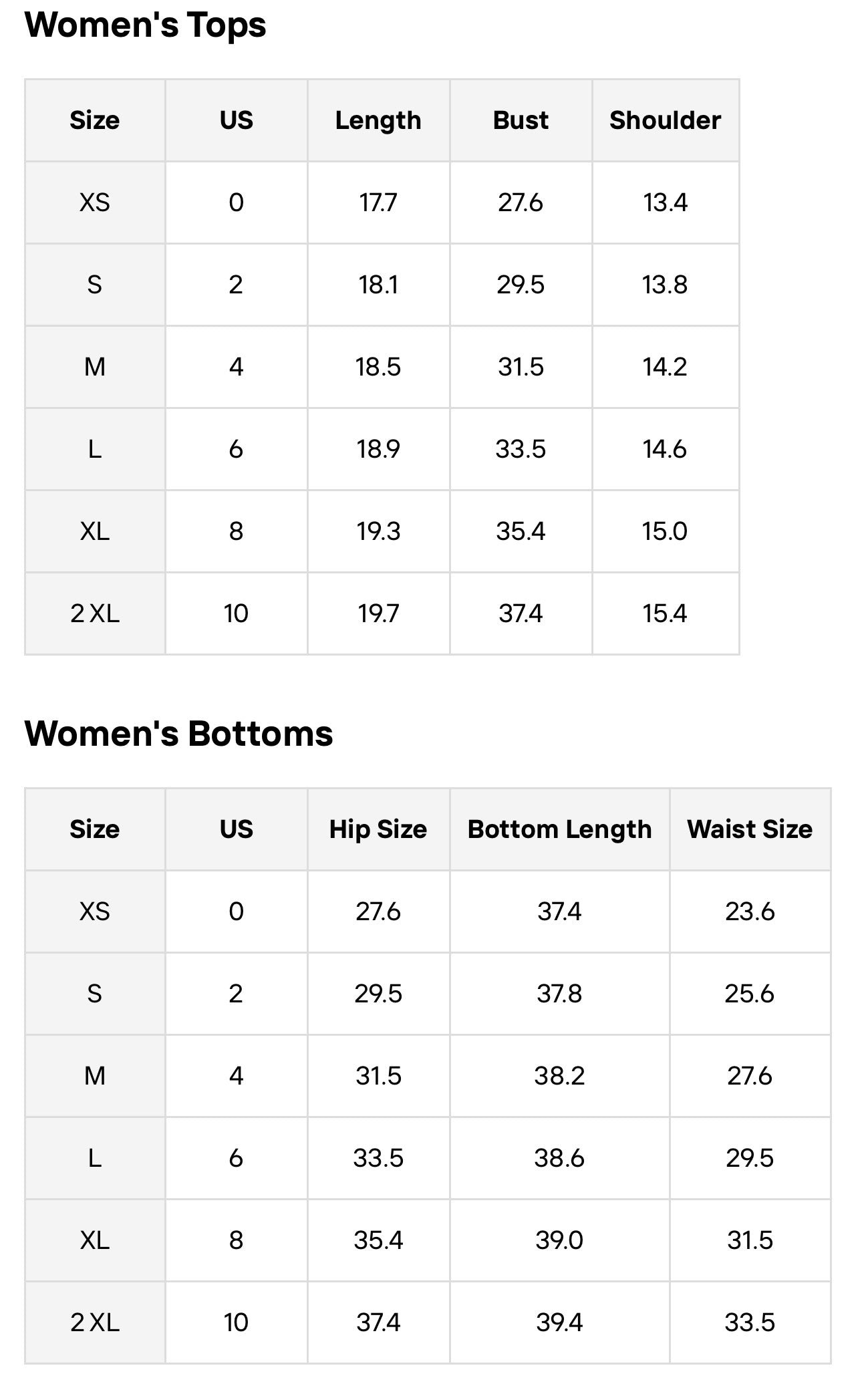Viewport: 862px width, 1400px height.
Task: Click the 15.0 shoulder value for XL
Action: pos(666,531)
